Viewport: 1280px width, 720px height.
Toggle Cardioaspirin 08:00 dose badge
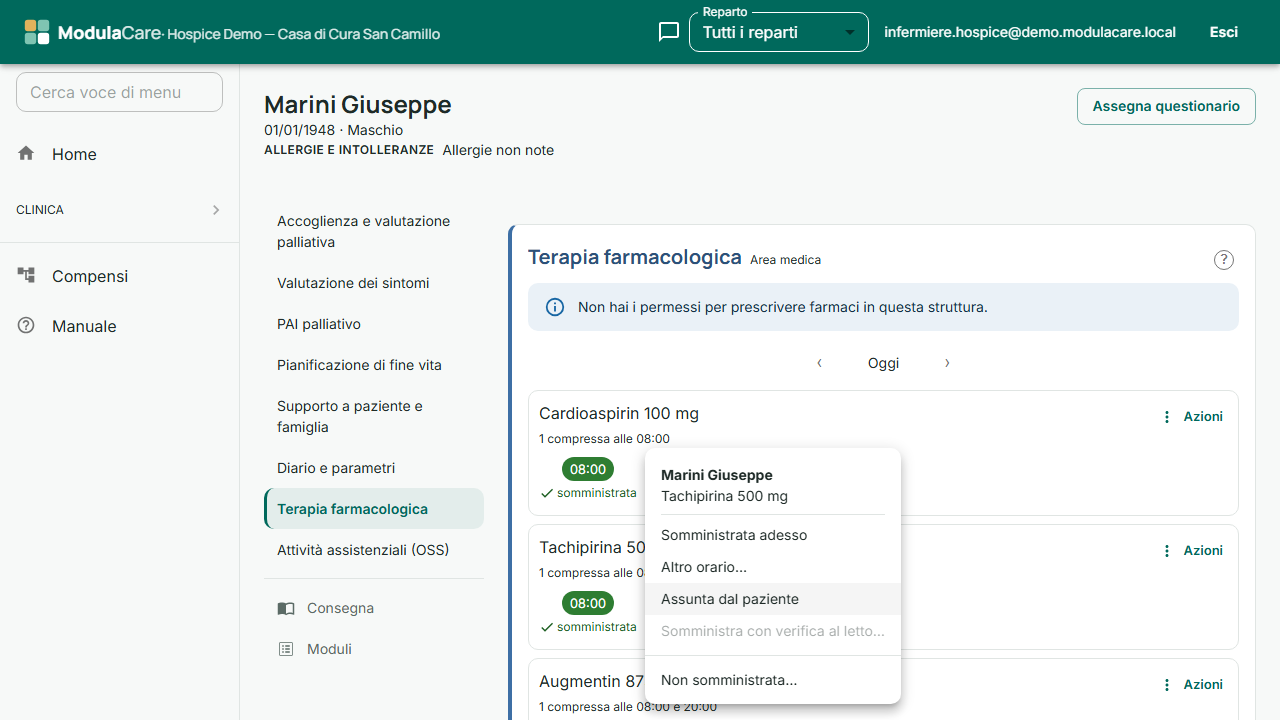(588, 469)
